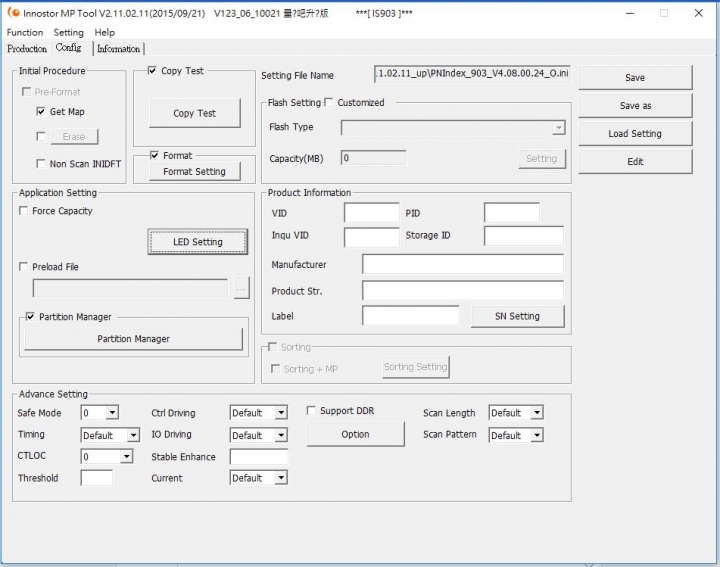Click the Product Str. field
The image size is (720, 567).
click(x=463, y=291)
